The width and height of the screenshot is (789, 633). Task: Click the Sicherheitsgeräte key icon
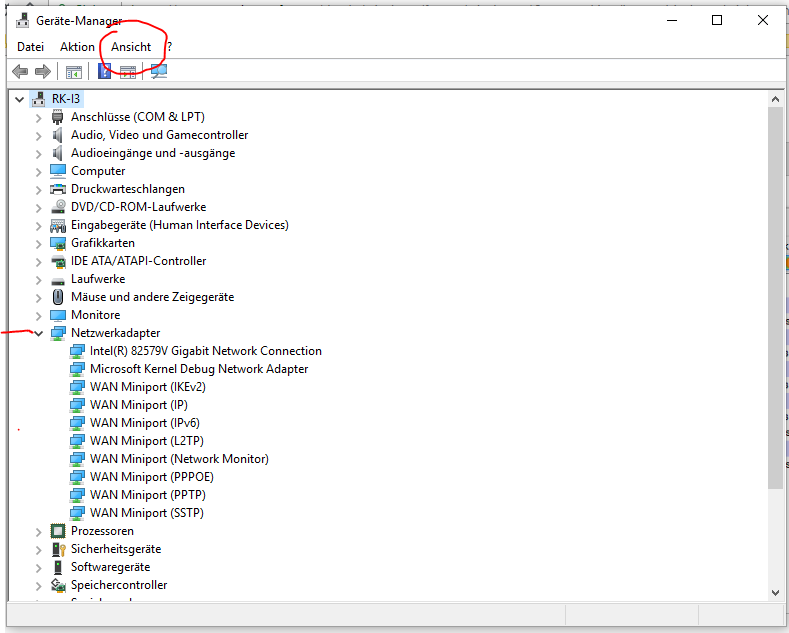pos(59,549)
